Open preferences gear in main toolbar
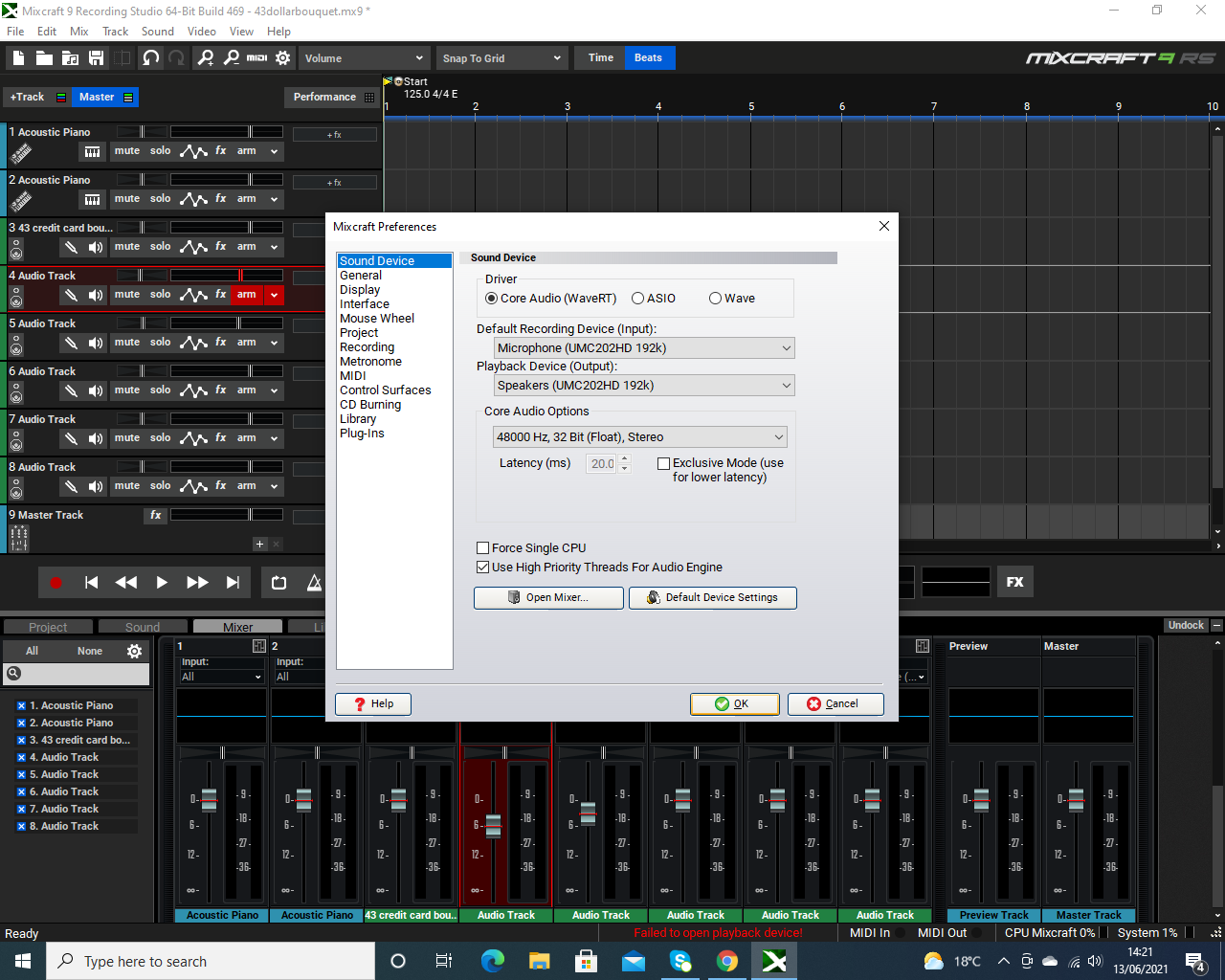 tap(283, 58)
